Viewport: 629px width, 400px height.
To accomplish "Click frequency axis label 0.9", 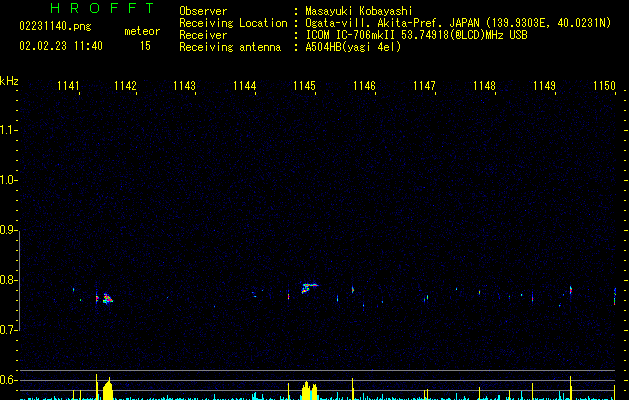I will click(x=8, y=230).
